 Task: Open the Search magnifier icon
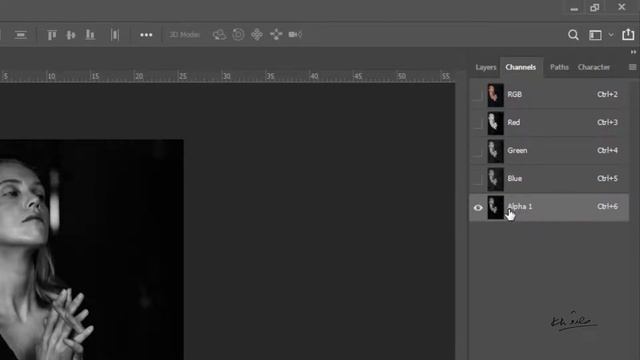pyautogui.click(x=573, y=35)
